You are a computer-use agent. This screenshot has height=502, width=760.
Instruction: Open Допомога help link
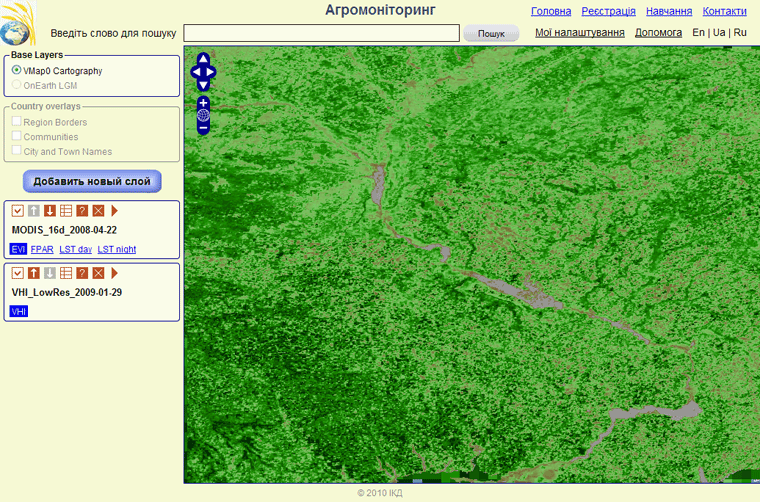(658, 32)
